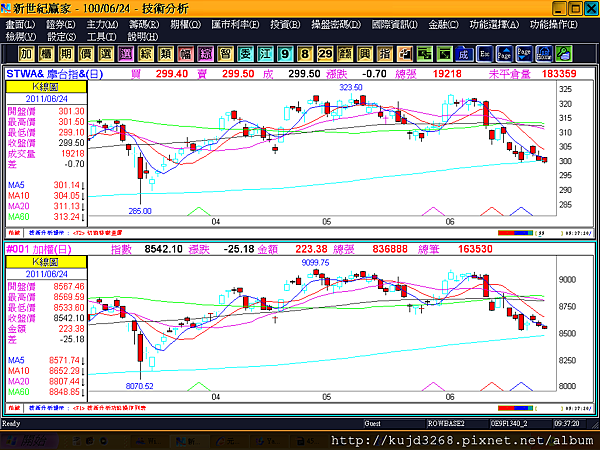Click the yellow 選 toolbar icon

pyautogui.click(x=106, y=54)
